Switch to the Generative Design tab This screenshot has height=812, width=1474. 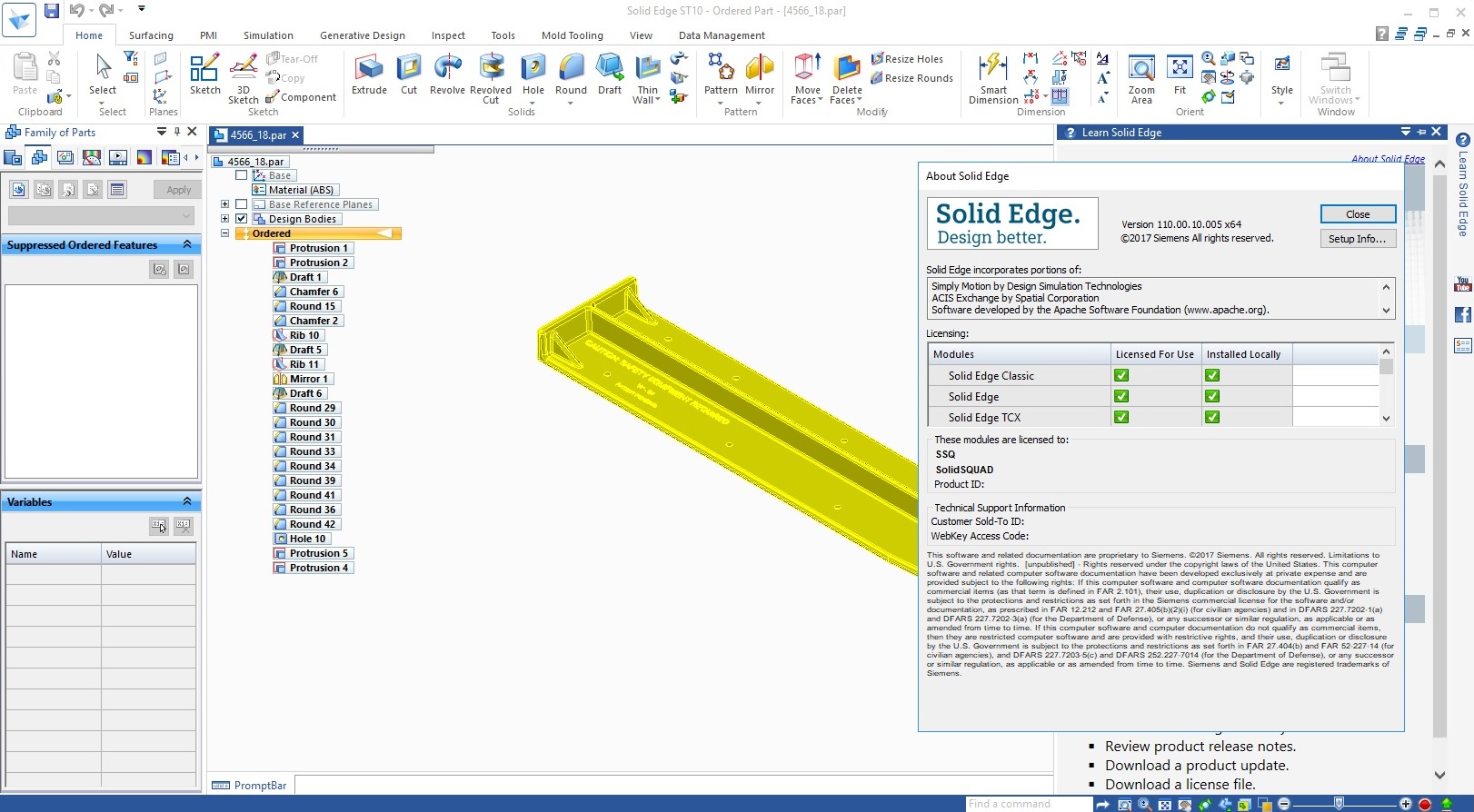click(363, 35)
